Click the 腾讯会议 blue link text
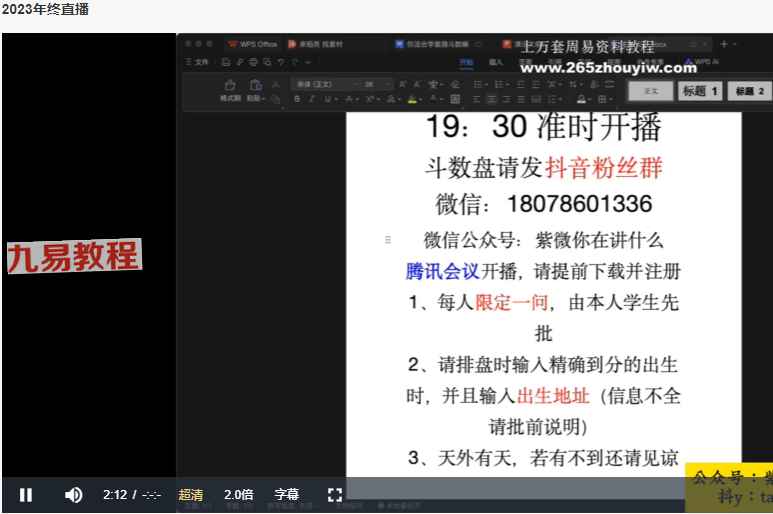This screenshot has height=514, width=773. [442, 271]
